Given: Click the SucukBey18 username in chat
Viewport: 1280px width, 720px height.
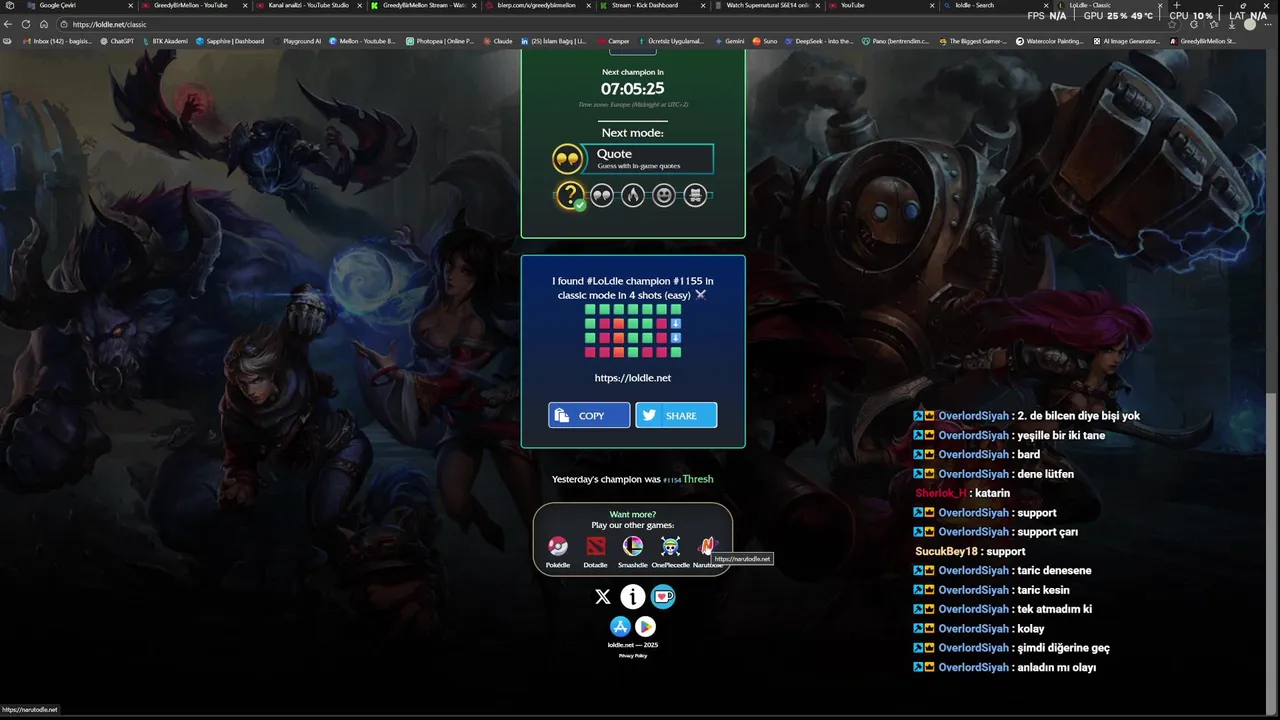Looking at the screenshot, I should (x=946, y=551).
